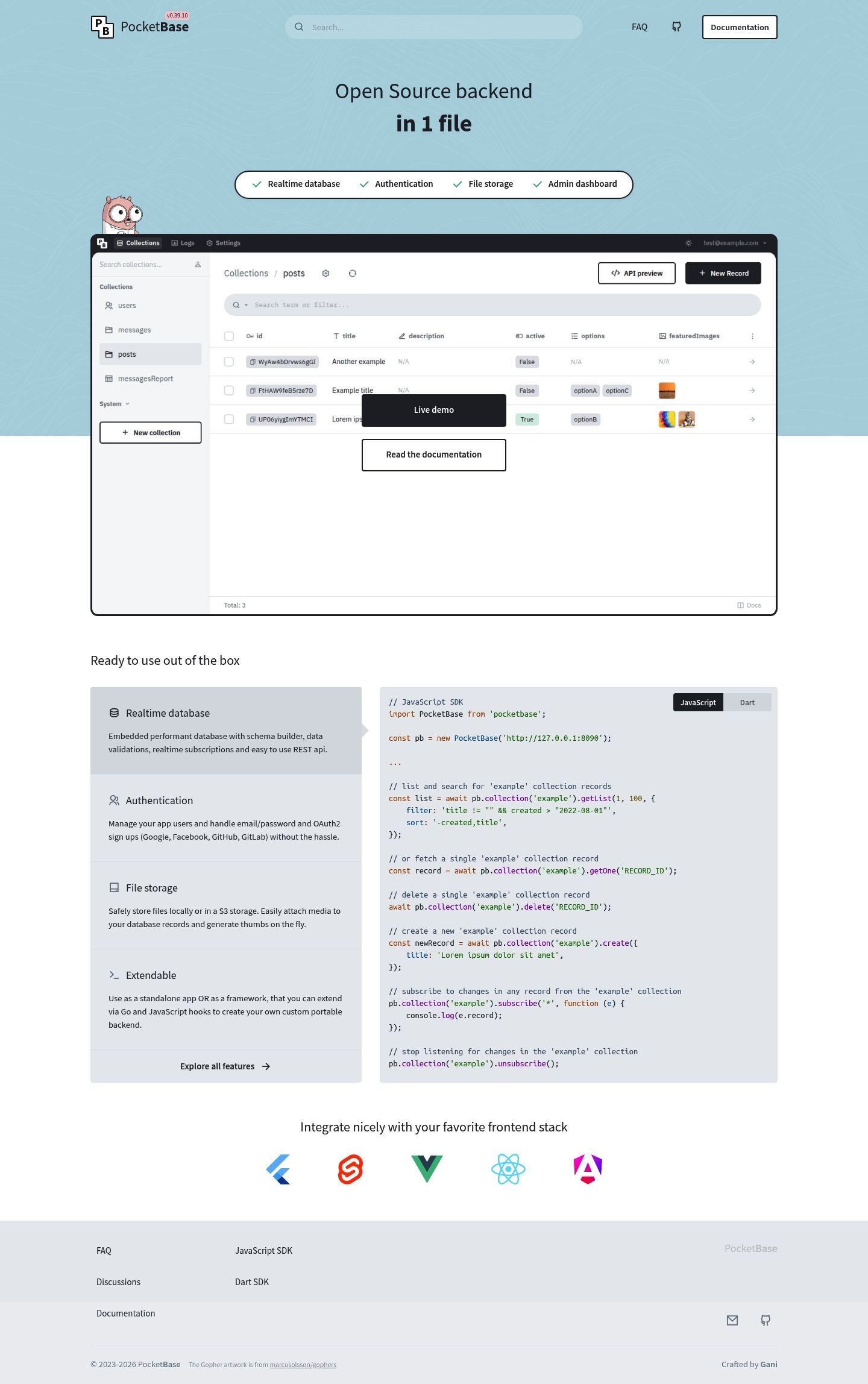The image size is (868, 1384).
Task: Copy the UP06yiygImYTMCI record id
Action: [253, 420]
